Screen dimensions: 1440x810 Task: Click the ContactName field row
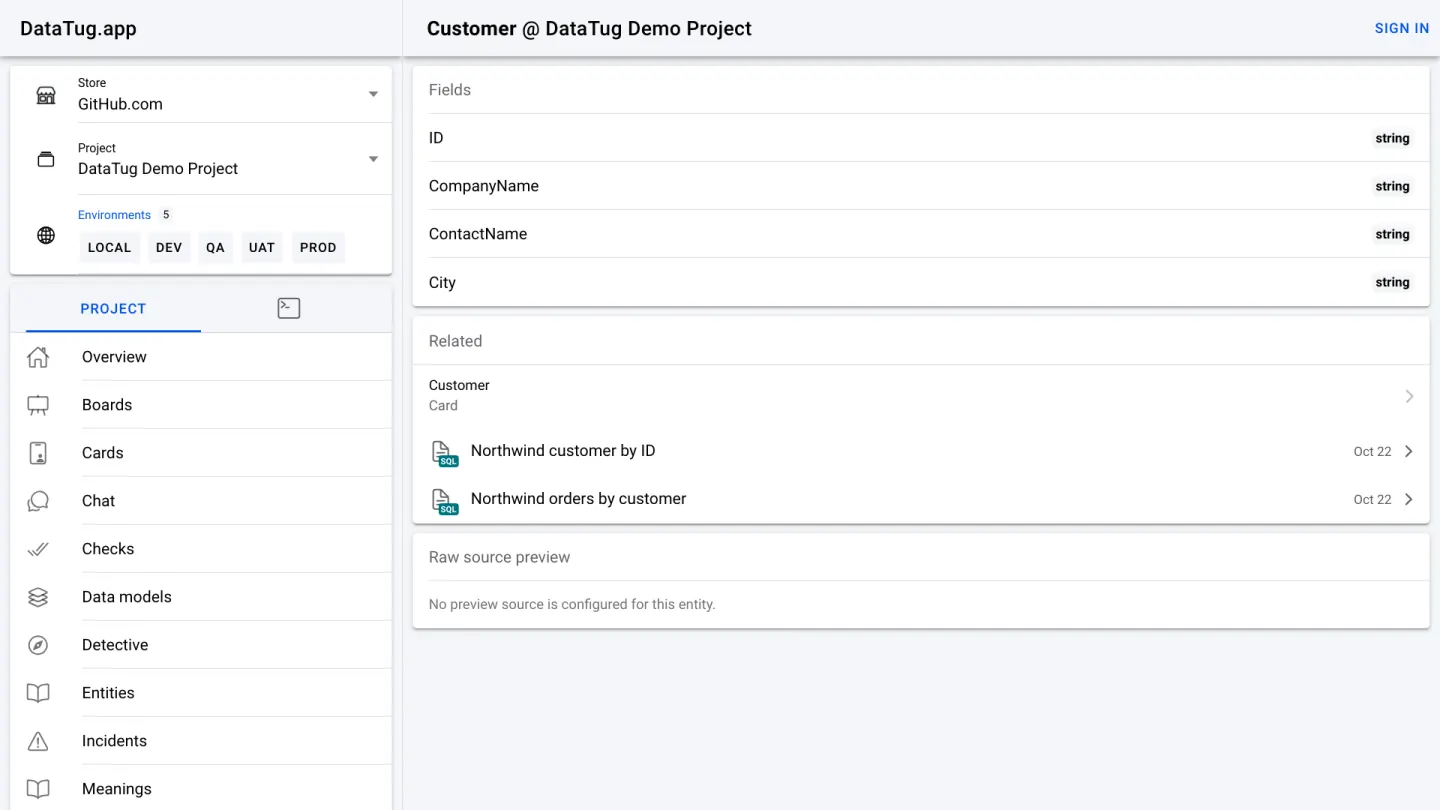coord(921,234)
